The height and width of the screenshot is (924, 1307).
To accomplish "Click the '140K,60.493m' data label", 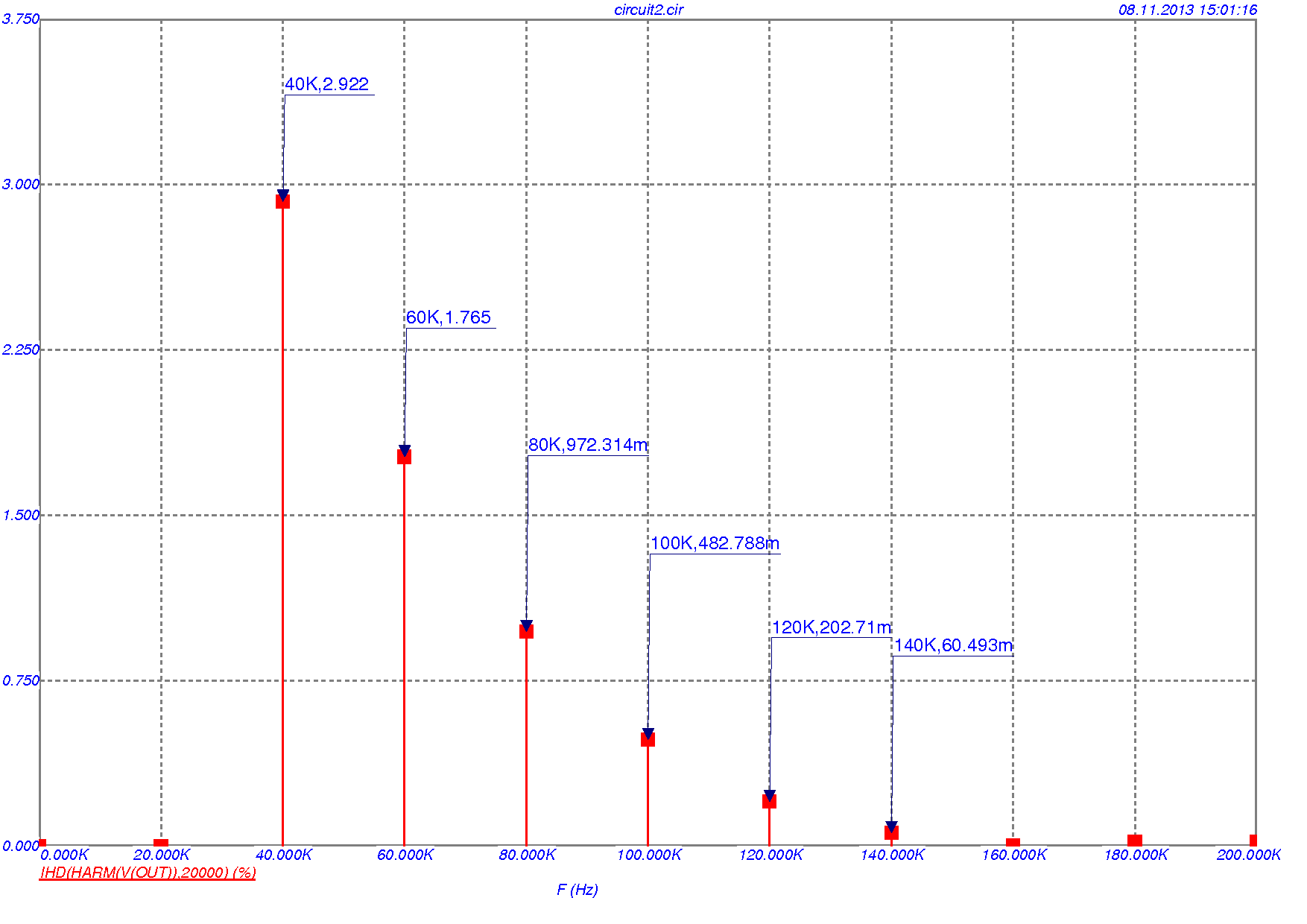I will [x=954, y=645].
